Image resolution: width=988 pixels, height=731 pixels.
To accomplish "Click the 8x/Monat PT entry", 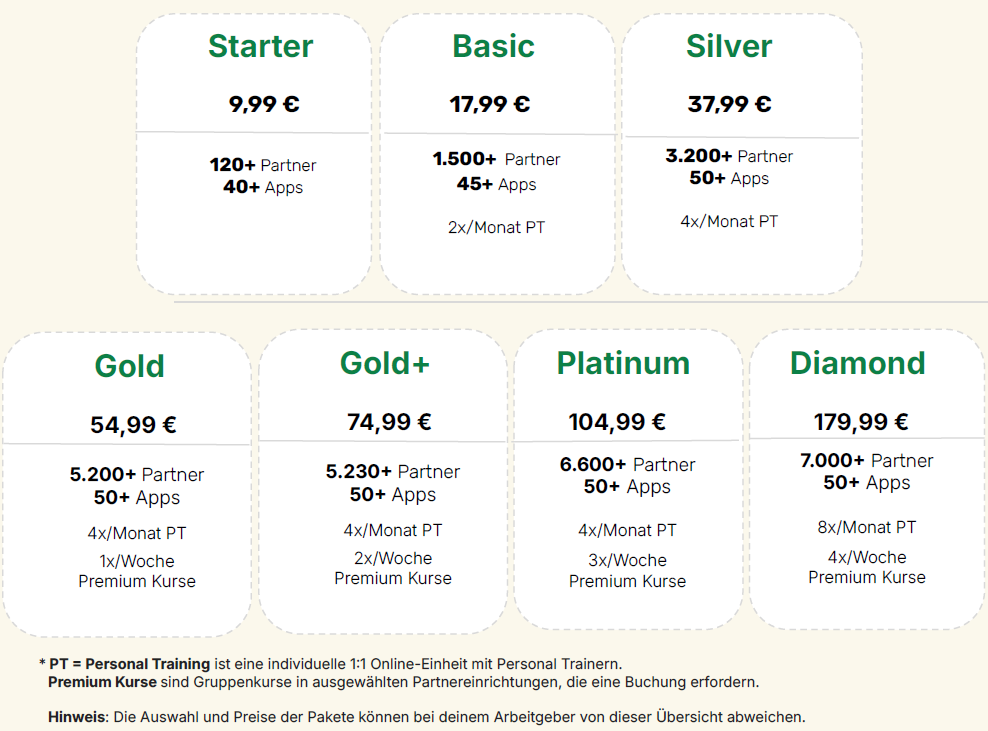I will [866, 527].
